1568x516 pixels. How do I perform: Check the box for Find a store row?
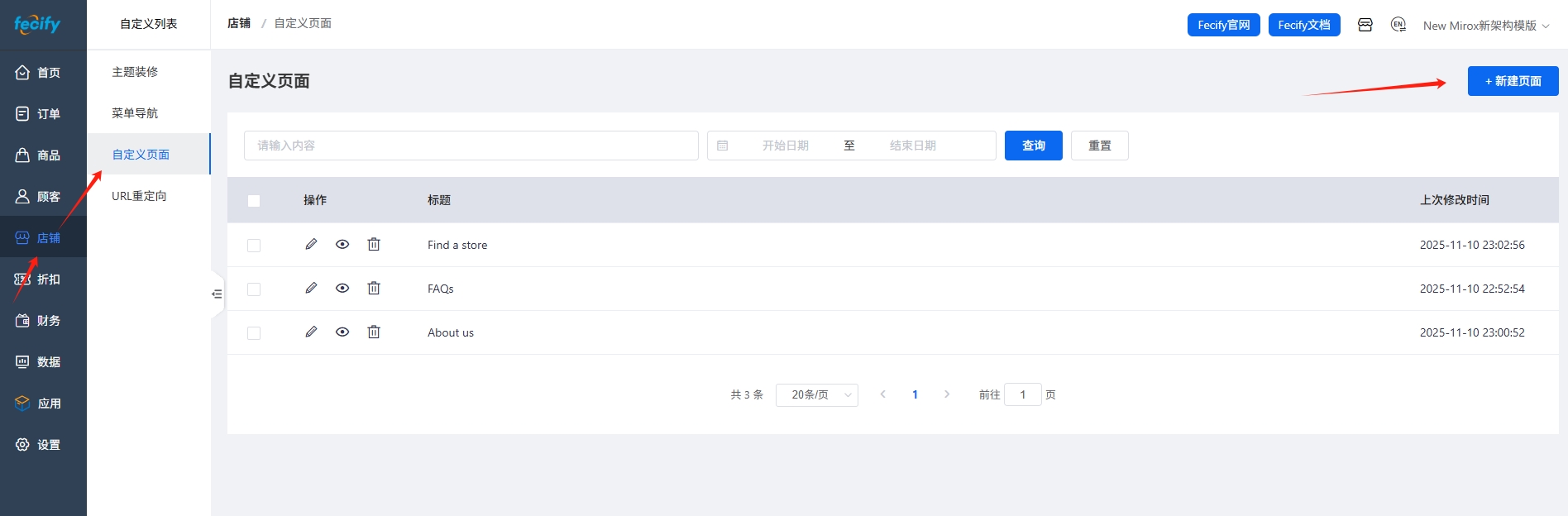254,246
